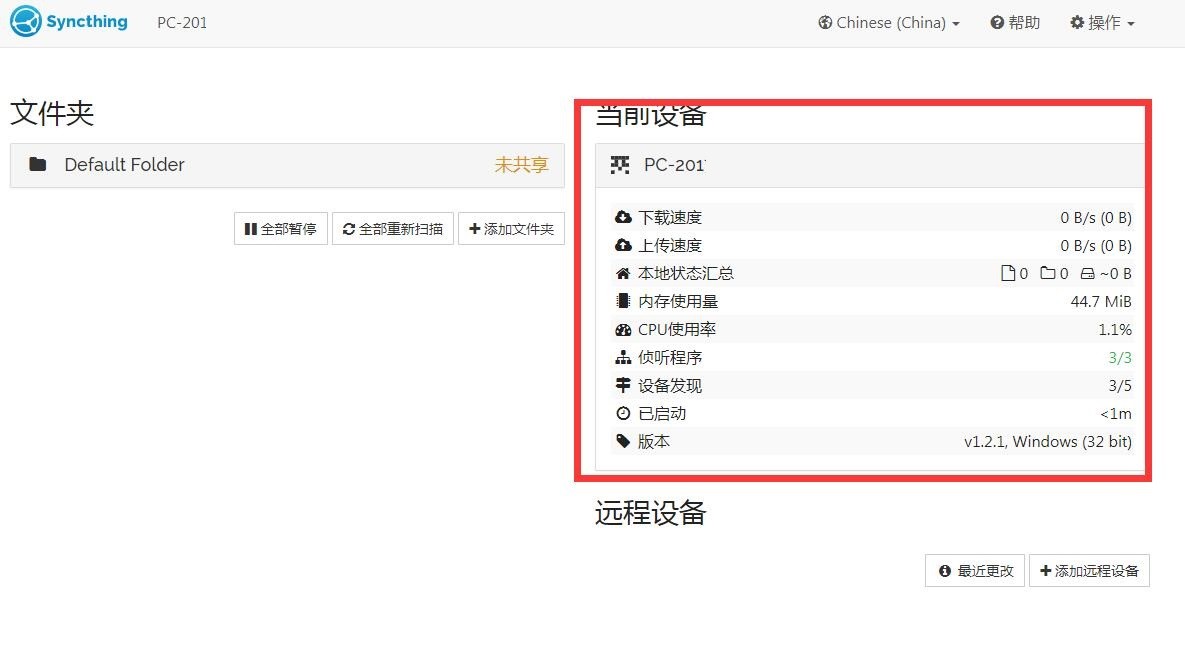This screenshot has width=1185, height=651.
Task: Click the 全部暂停 pause all button
Action: coord(280,228)
